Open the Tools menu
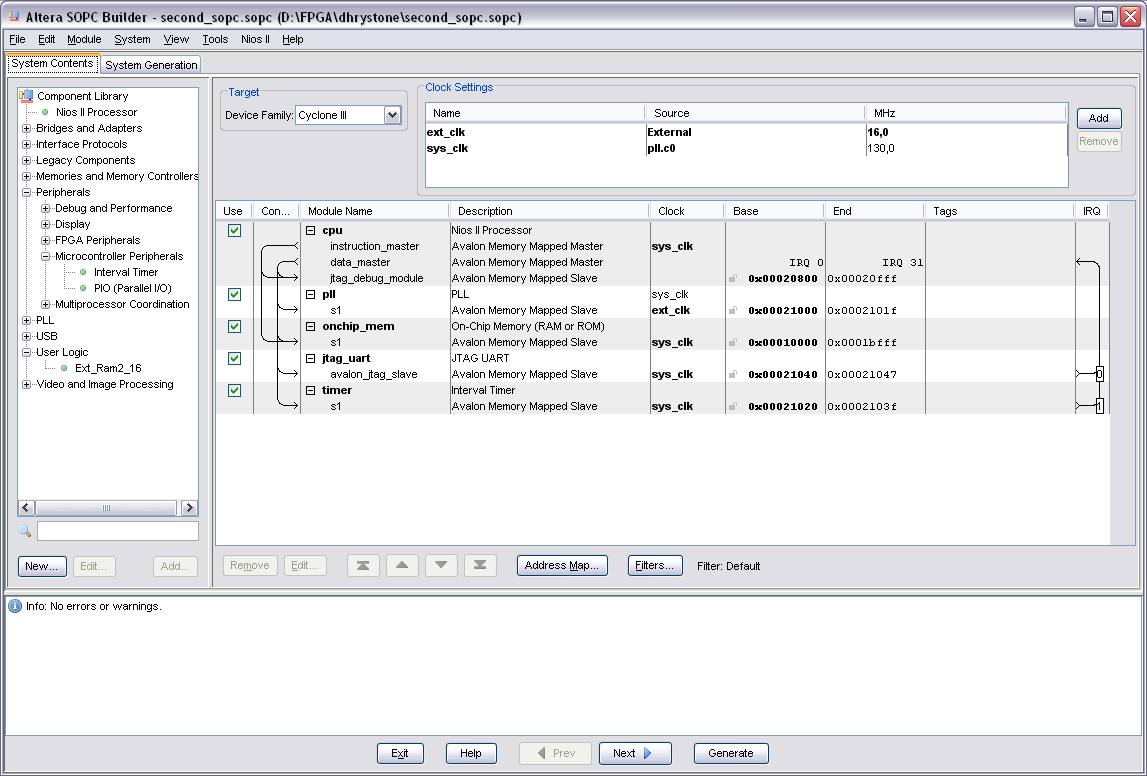The width and height of the screenshot is (1147, 776). tap(215, 40)
